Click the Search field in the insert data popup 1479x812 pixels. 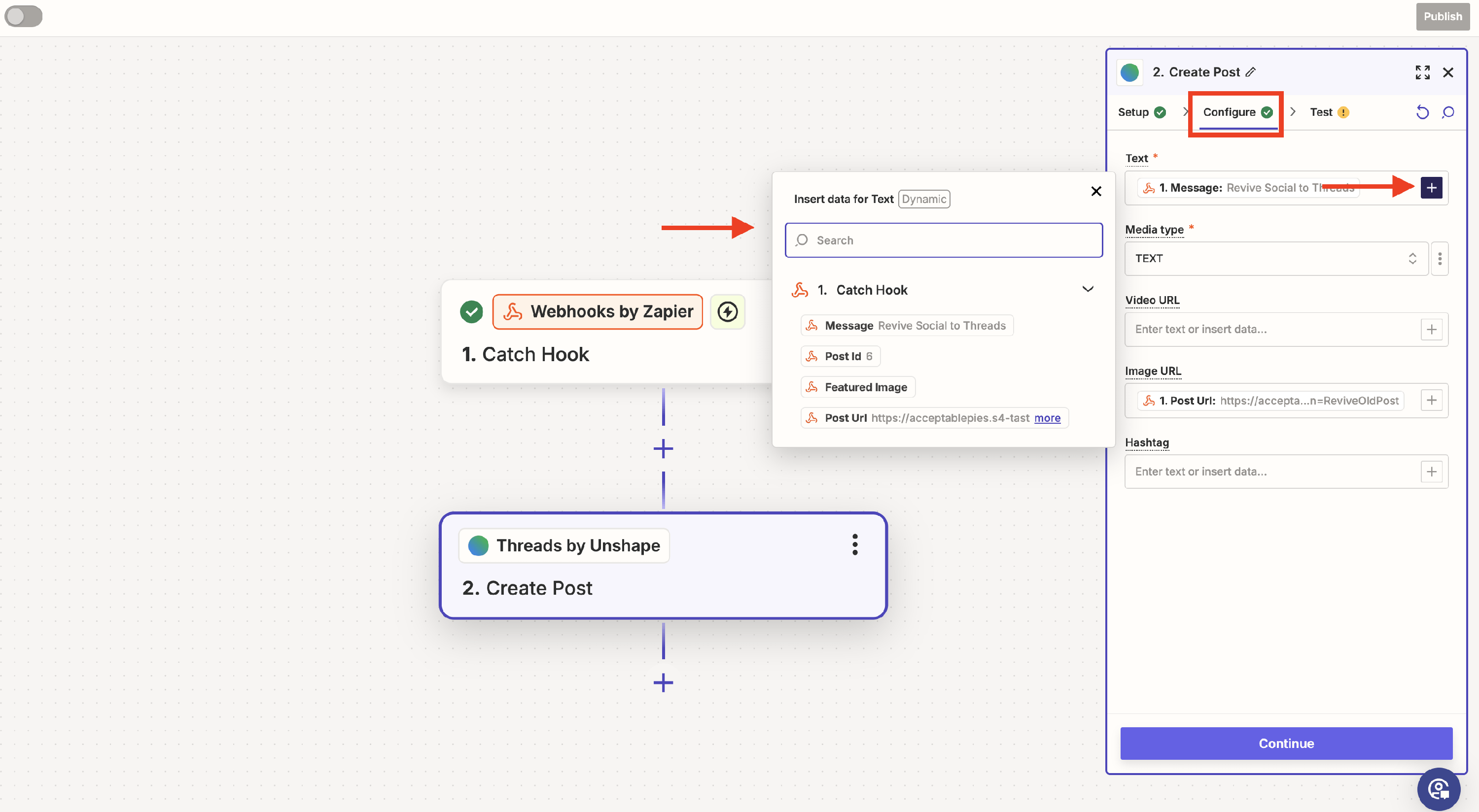943,240
